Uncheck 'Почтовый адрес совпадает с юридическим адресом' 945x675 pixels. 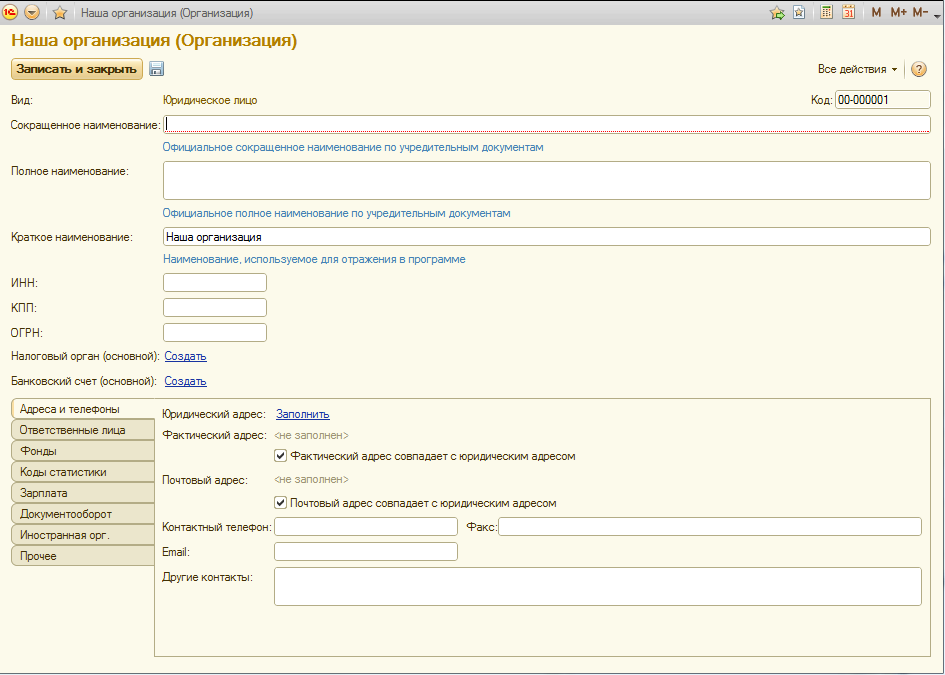click(281, 503)
